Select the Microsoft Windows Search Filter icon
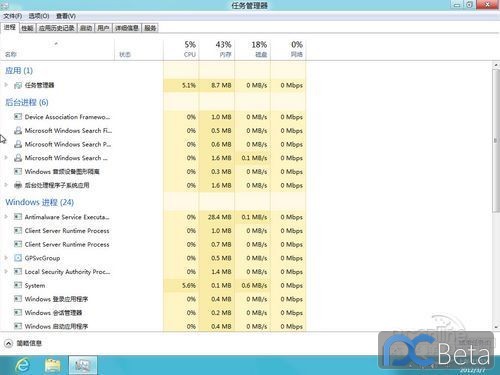This screenshot has height=375, width=500. tap(18, 130)
